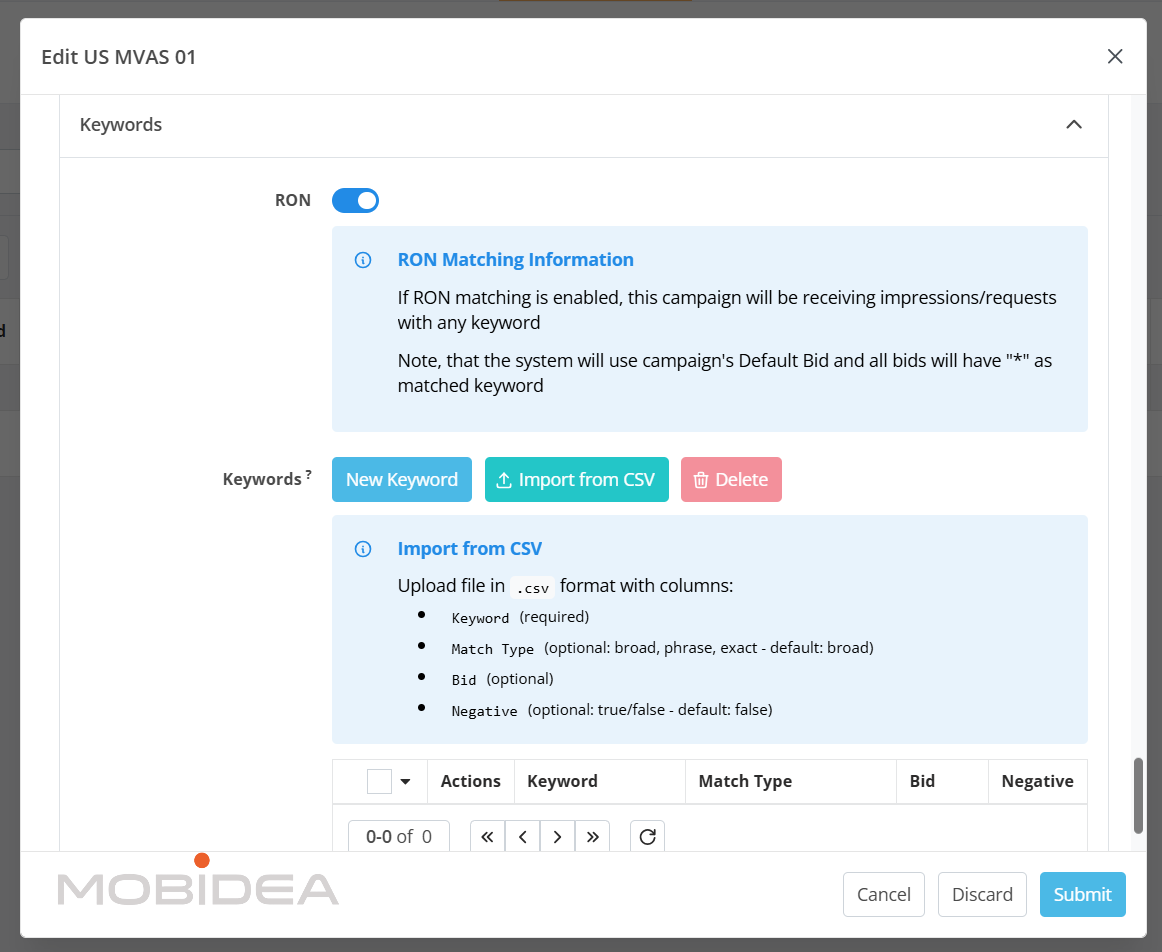Collapse the Keywords section chevron
This screenshot has height=952, width=1162.
[1073, 125]
